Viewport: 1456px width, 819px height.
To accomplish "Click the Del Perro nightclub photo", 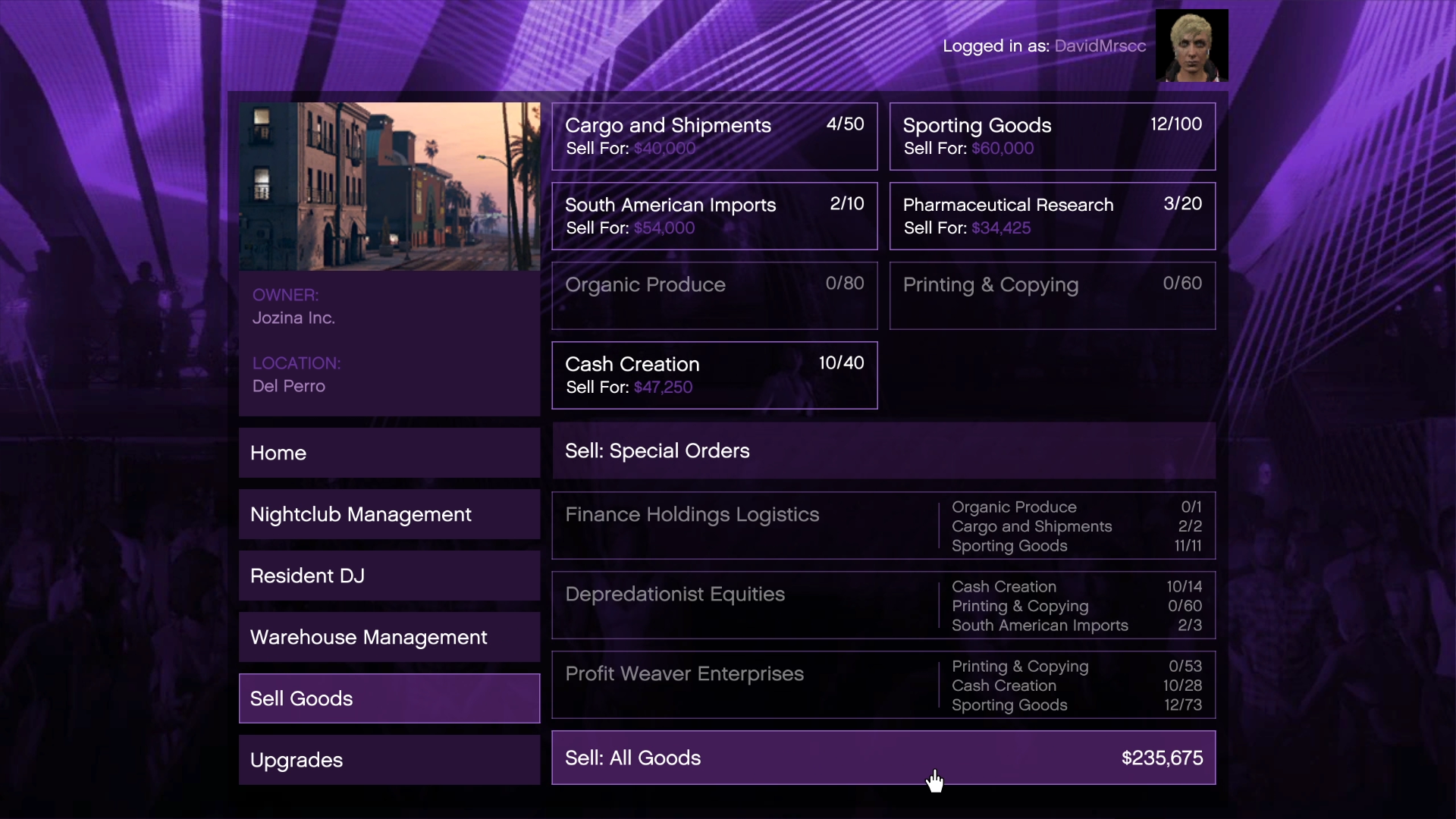I will (x=389, y=187).
